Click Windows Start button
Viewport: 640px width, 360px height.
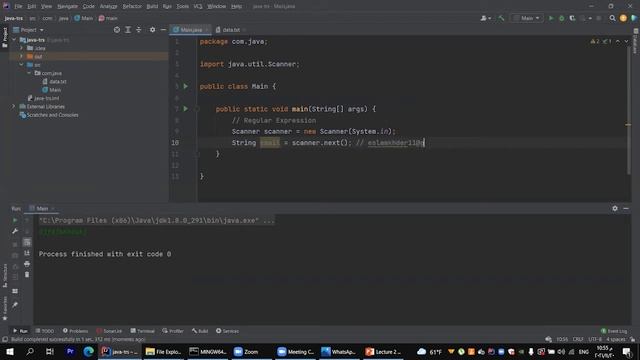click(x=10, y=351)
